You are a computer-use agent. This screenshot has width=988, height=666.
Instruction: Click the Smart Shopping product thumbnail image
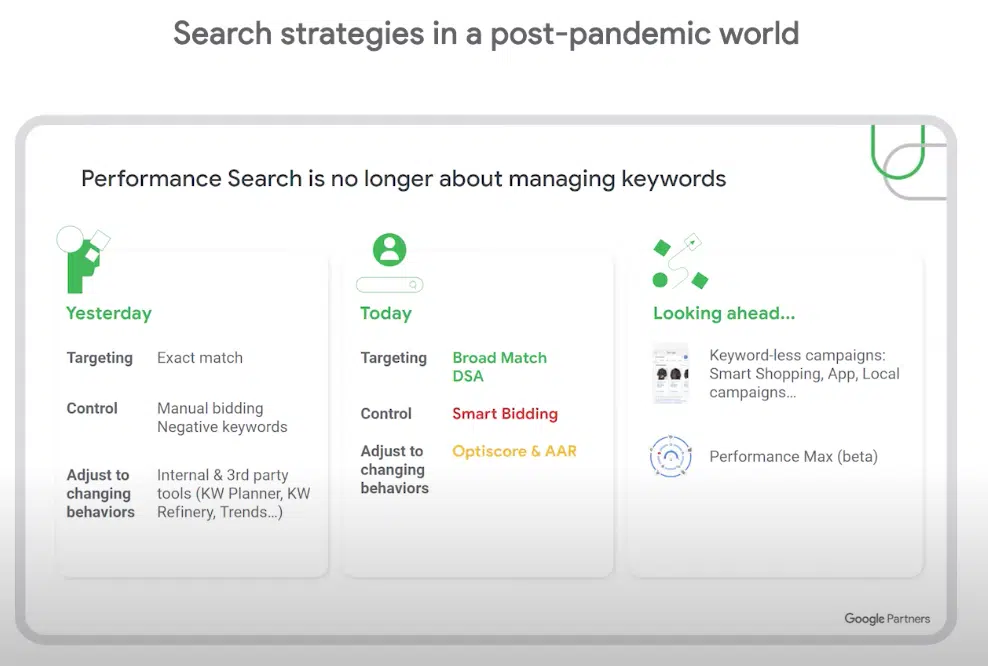(x=670, y=374)
